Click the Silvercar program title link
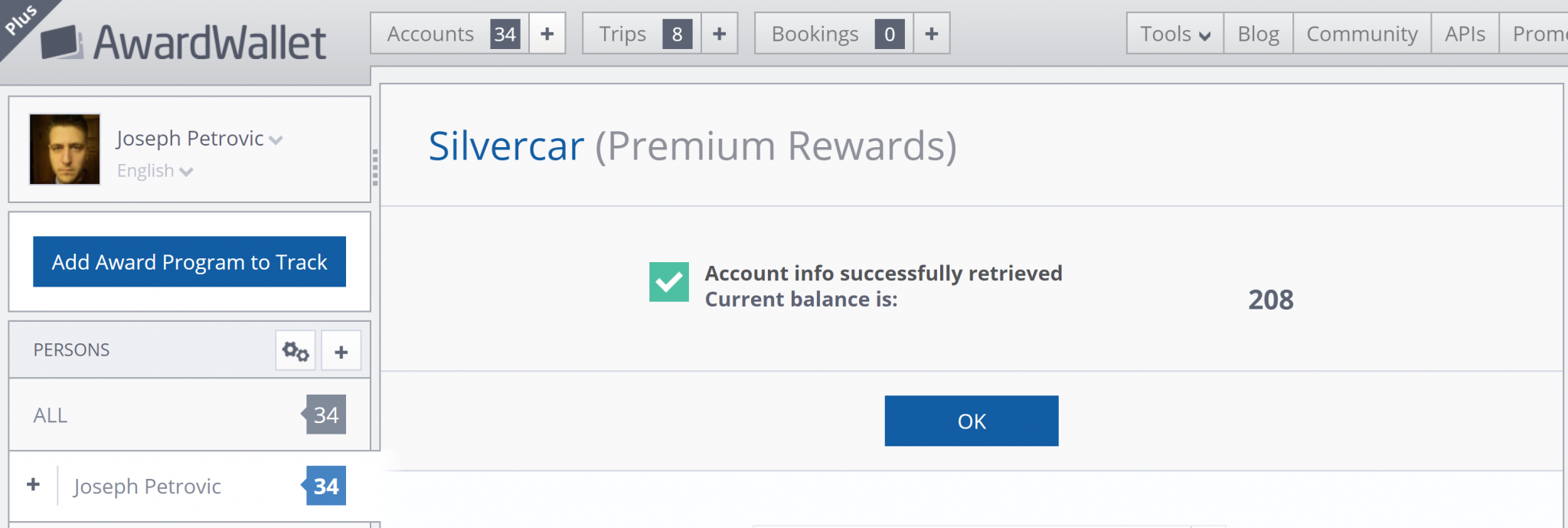The height and width of the screenshot is (528, 1568). pos(505,146)
